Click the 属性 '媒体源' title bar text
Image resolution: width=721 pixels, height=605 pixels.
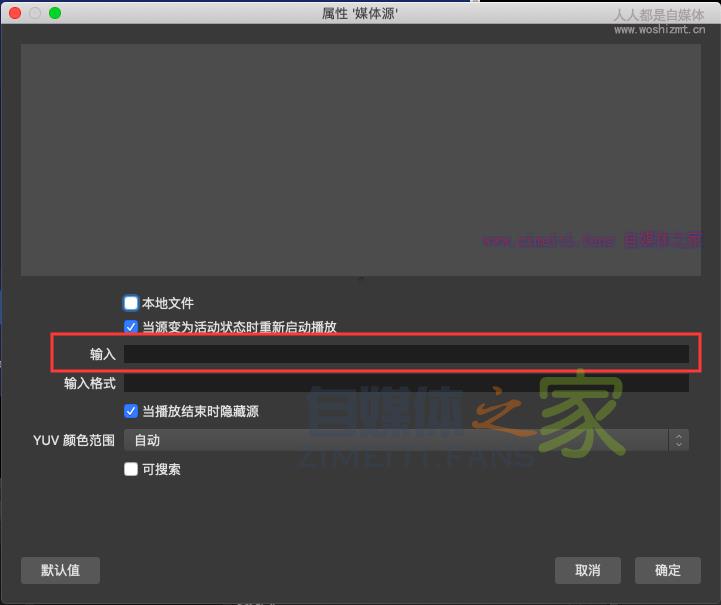[x=360, y=13]
